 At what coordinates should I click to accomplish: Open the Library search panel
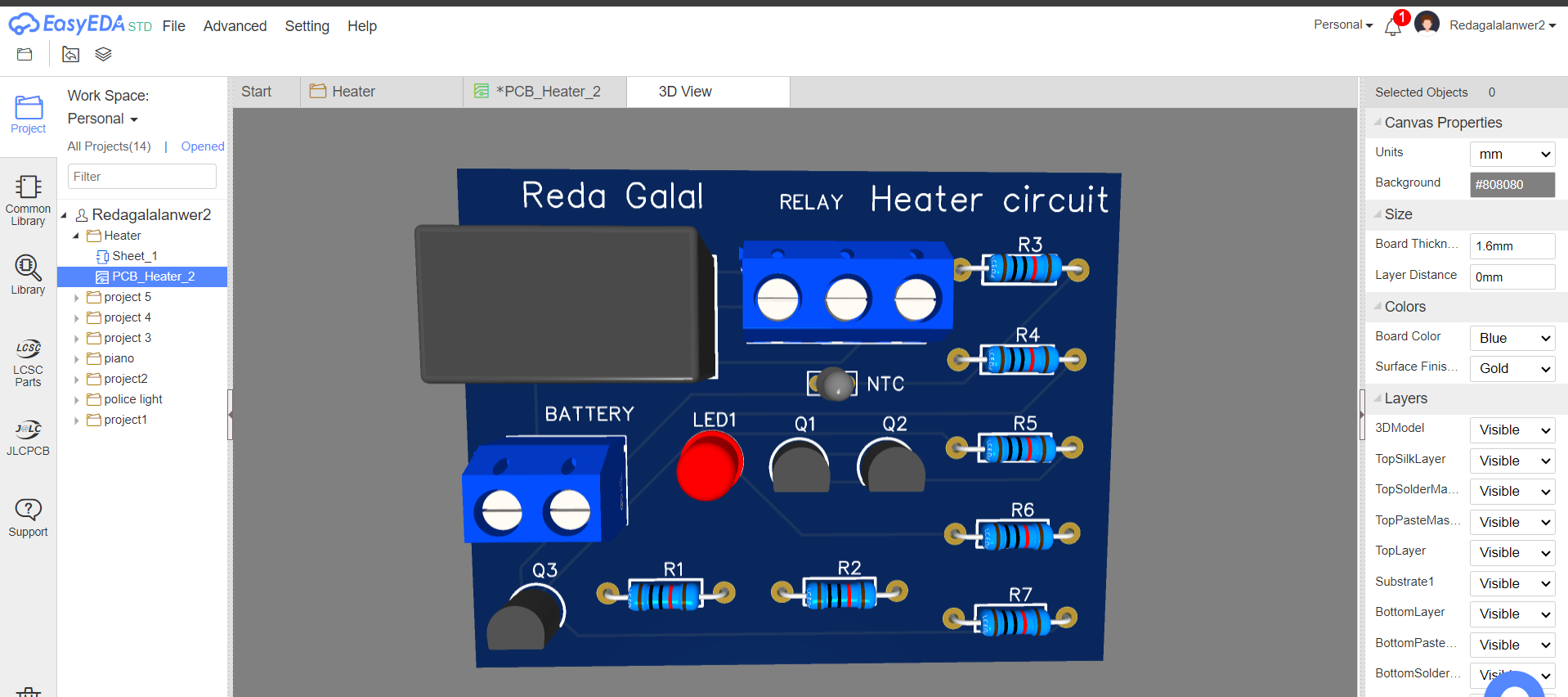[x=29, y=275]
